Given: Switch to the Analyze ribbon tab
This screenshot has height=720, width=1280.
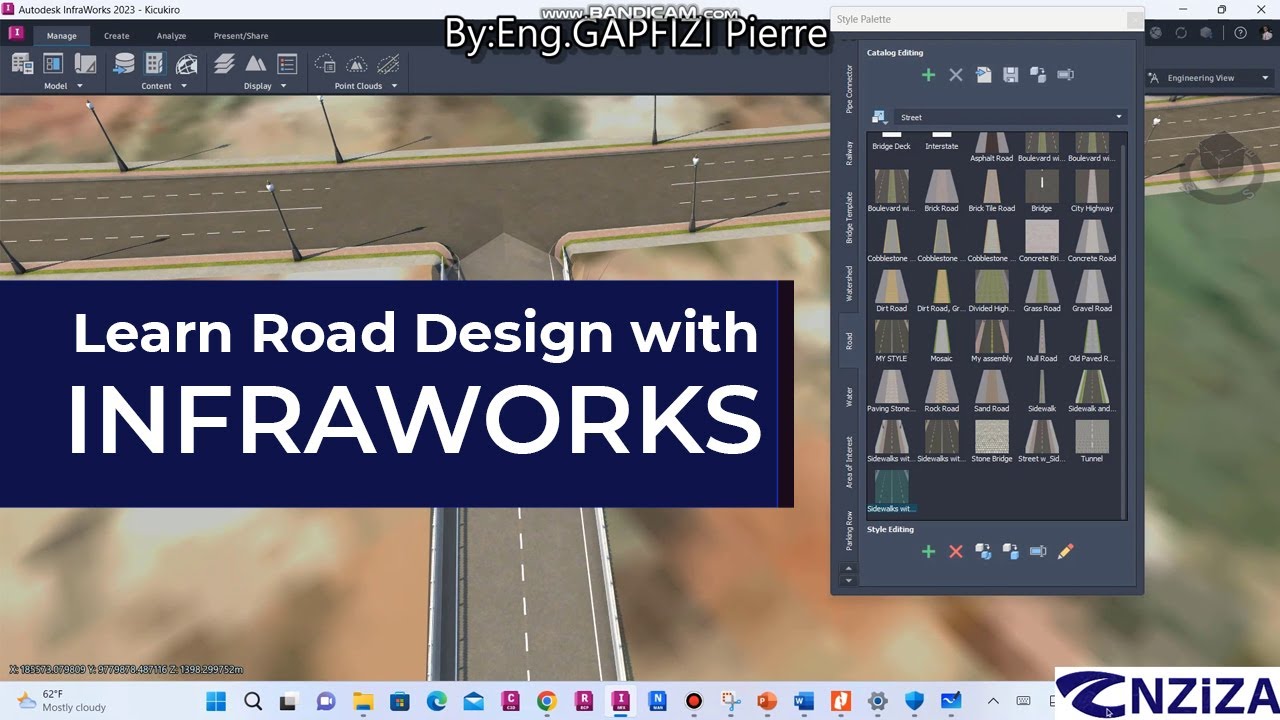Looking at the screenshot, I should coord(171,36).
